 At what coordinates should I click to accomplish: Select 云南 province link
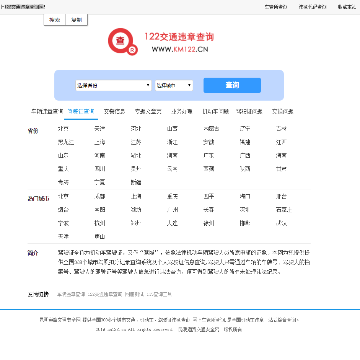coord(172,169)
